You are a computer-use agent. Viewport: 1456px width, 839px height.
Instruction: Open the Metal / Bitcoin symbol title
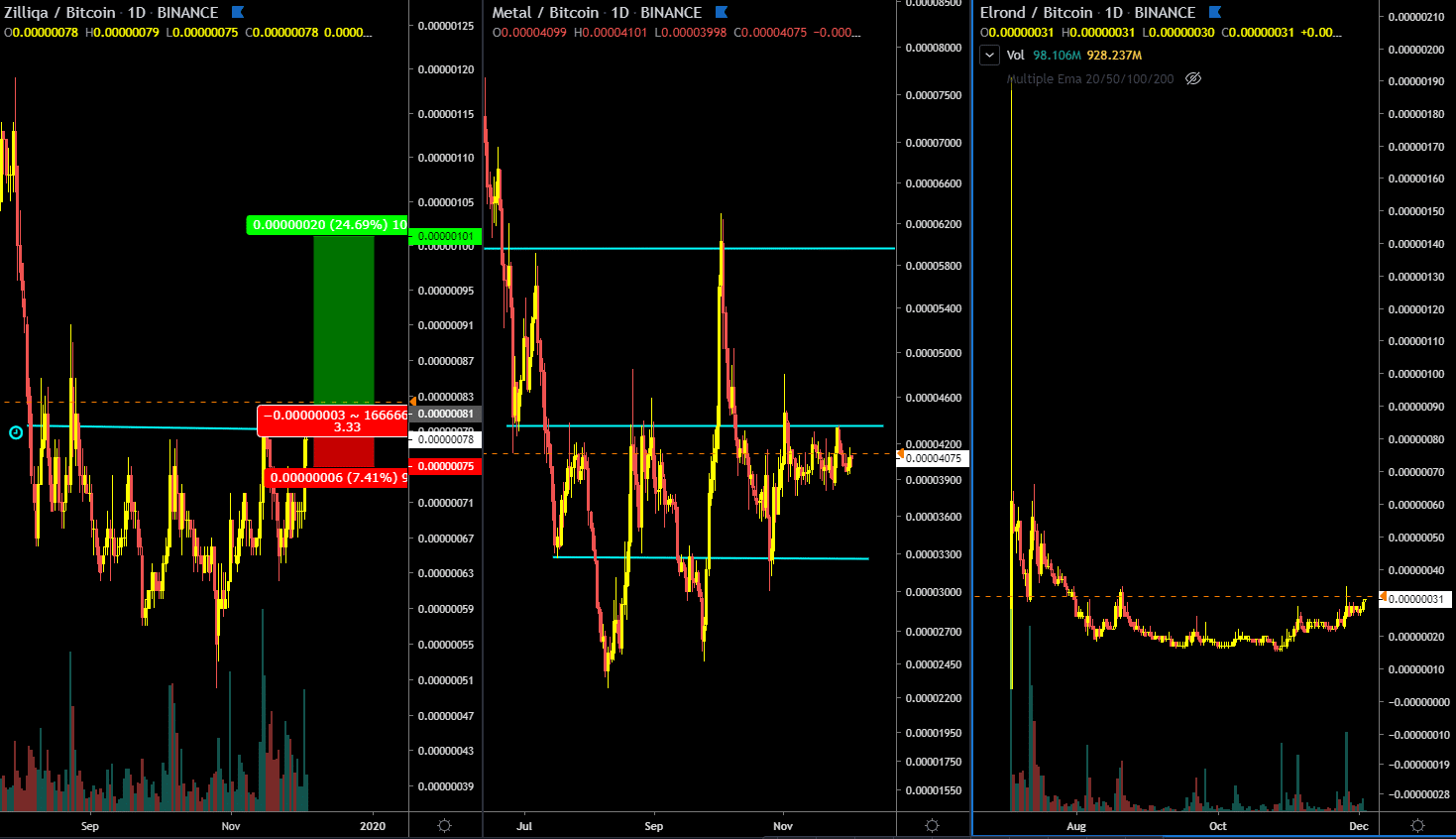[x=545, y=13]
